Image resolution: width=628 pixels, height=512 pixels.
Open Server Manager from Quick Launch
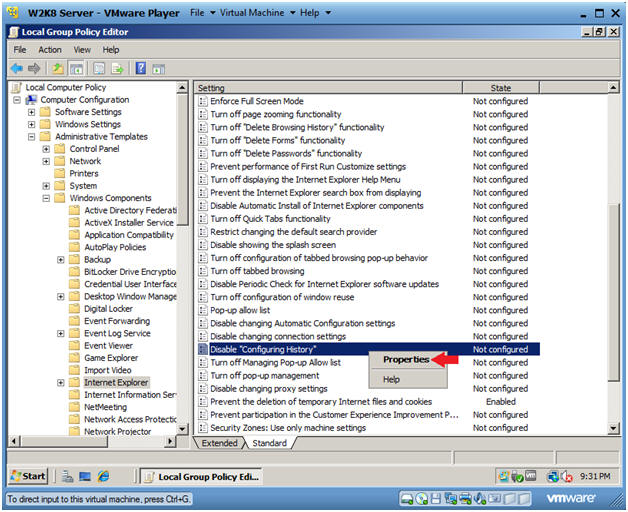pos(67,476)
